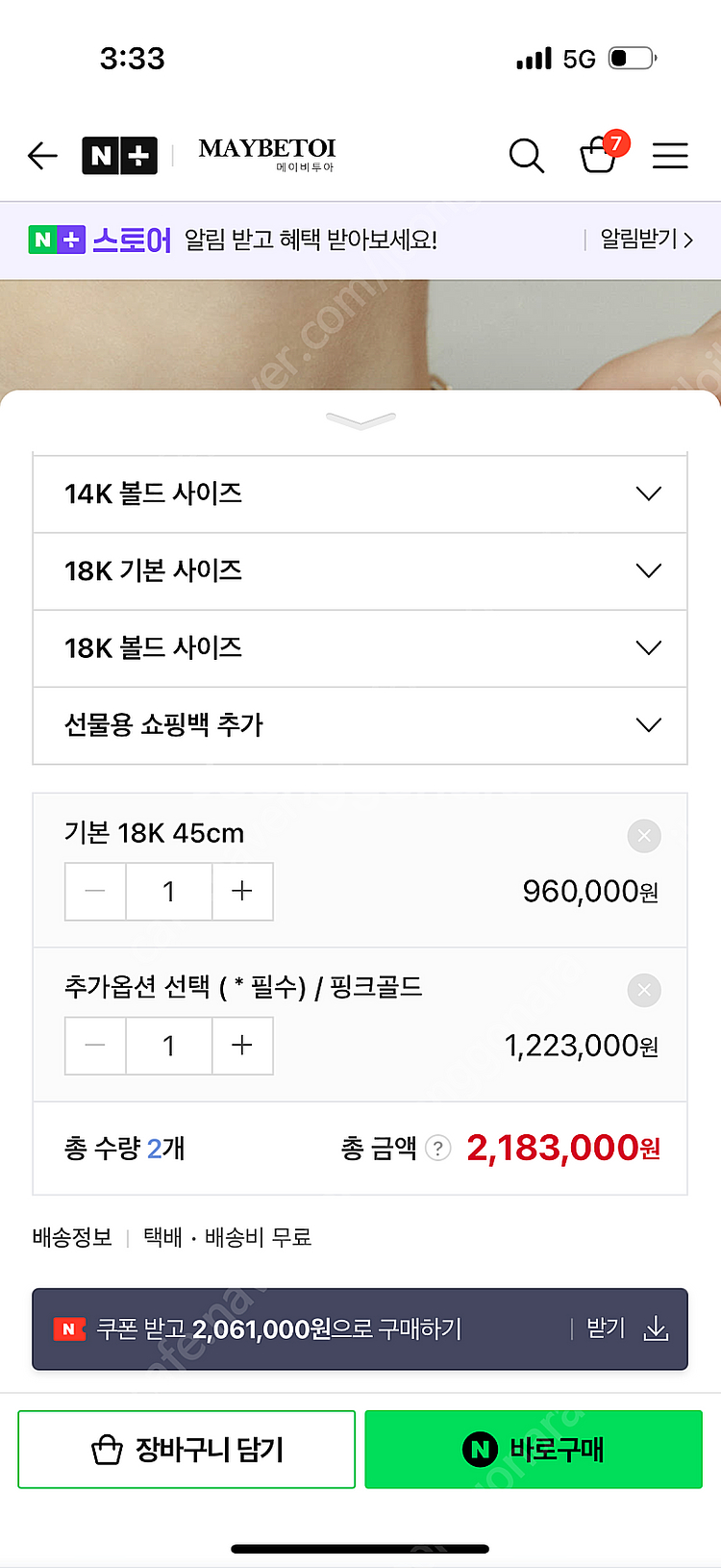Tap the 총 금액 help question icon

[438, 1148]
